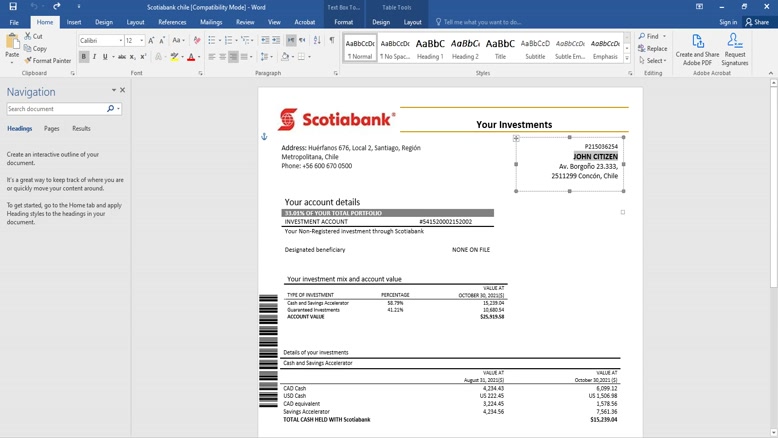Screen dimensions: 778x438
Task: Toggle Underline formatting
Action: [x=106, y=57]
